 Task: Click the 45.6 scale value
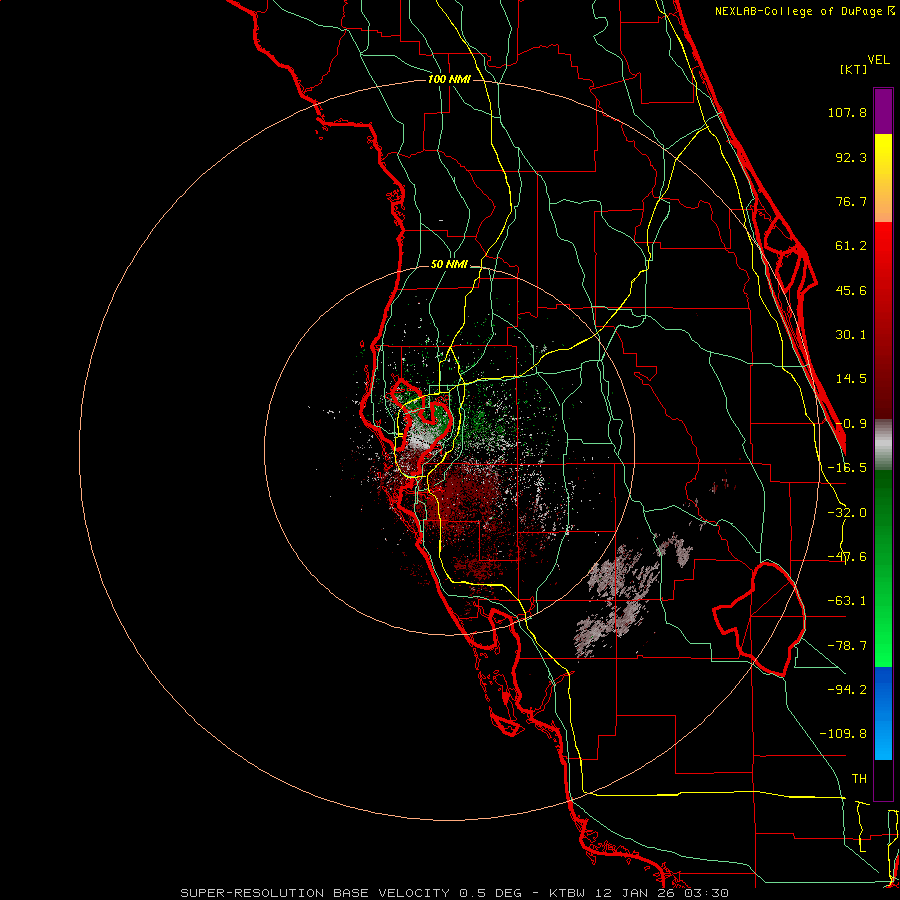tap(851, 290)
